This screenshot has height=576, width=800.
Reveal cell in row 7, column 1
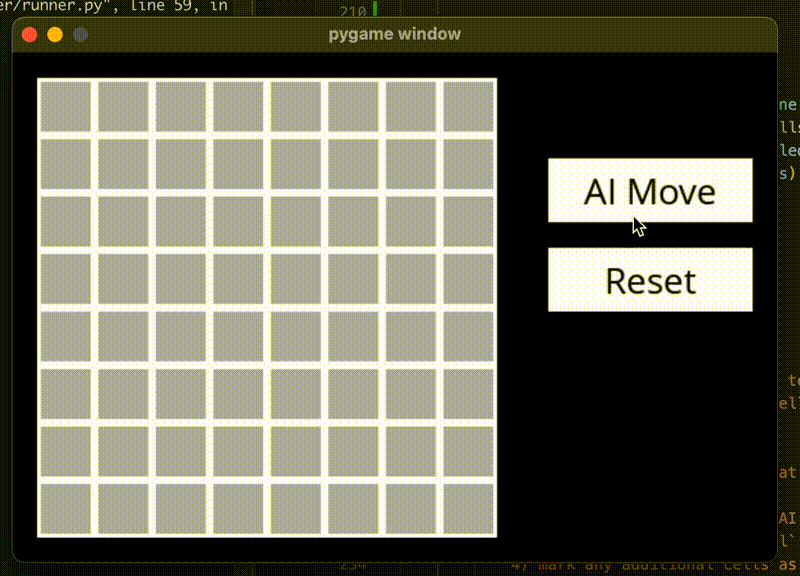66,452
